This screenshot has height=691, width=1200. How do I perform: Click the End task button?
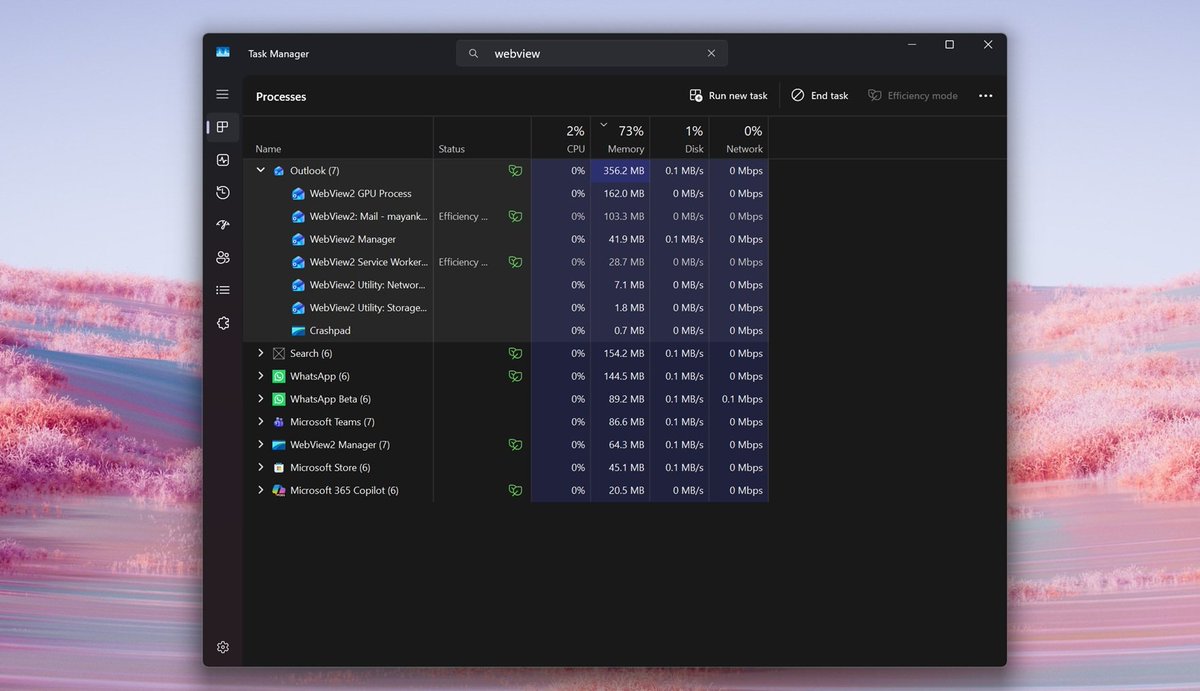pyautogui.click(x=819, y=95)
